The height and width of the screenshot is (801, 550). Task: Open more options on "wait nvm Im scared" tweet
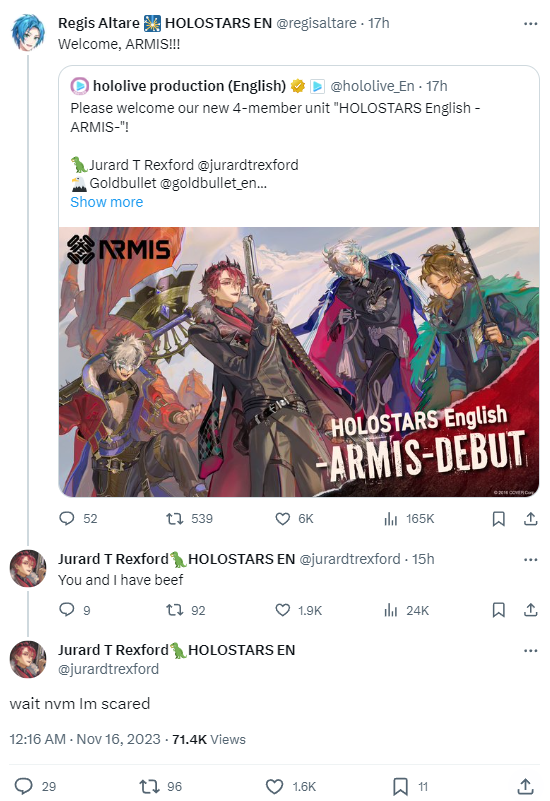point(531,650)
